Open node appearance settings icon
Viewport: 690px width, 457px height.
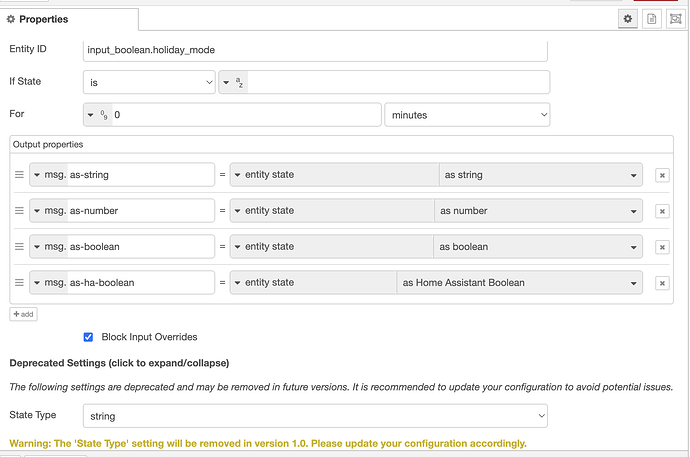[x=675, y=19]
